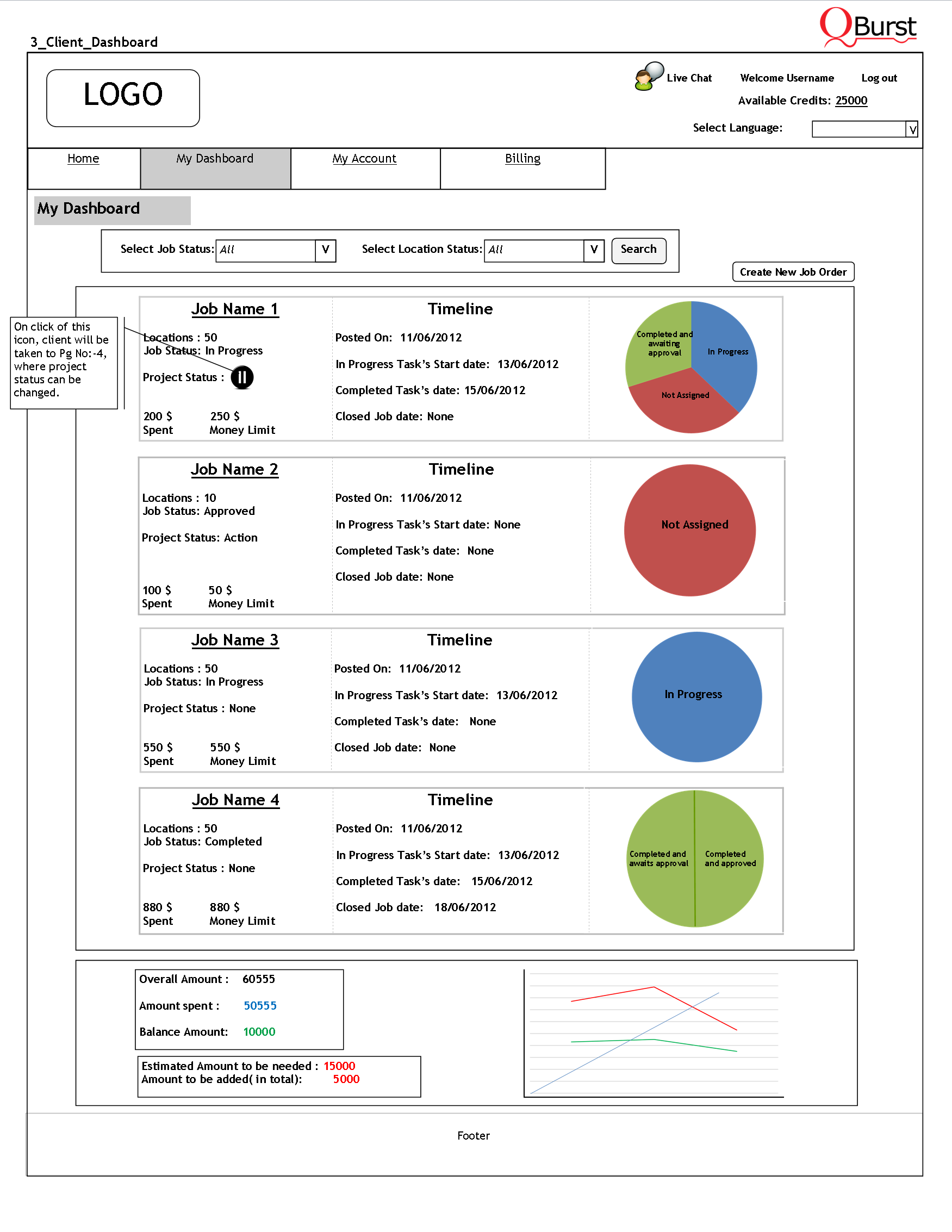The image size is (952, 1232).
Task: Expand the Select Location Status dropdown arrow
Action: [x=594, y=251]
